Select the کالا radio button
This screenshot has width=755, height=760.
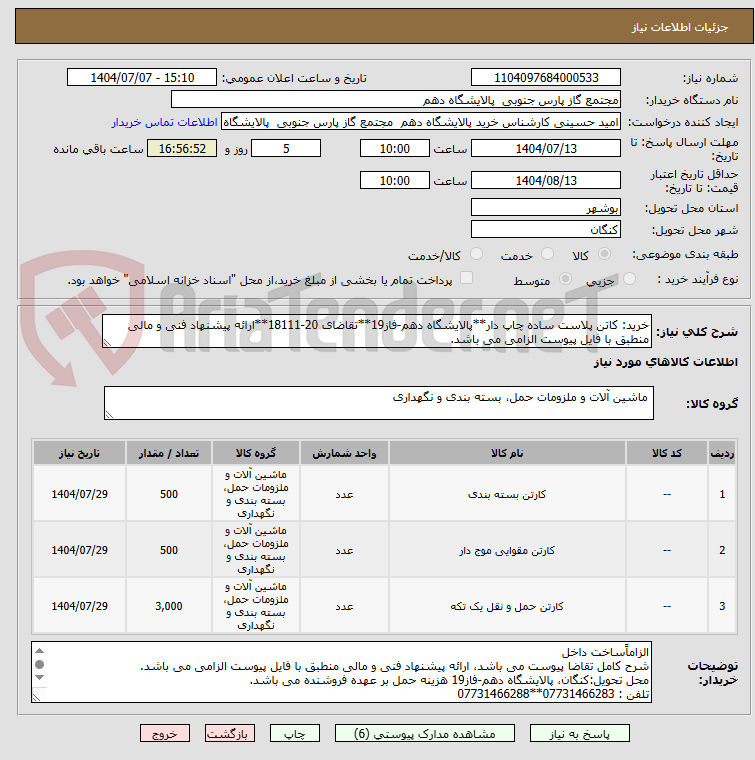click(x=604, y=254)
